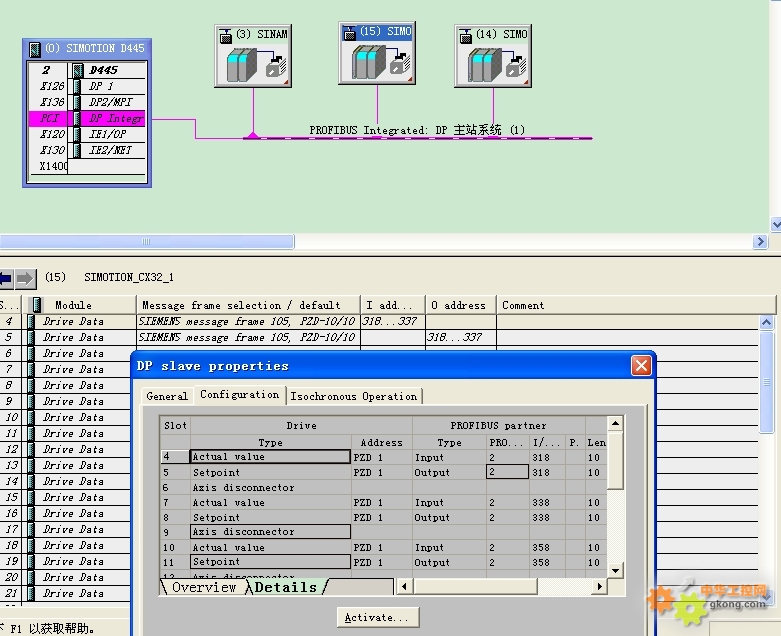Image resolution: width=781 pixels, height=636 pixels.
Task: Open the Isochronous Operation tab
Action: tap(354, 396)
